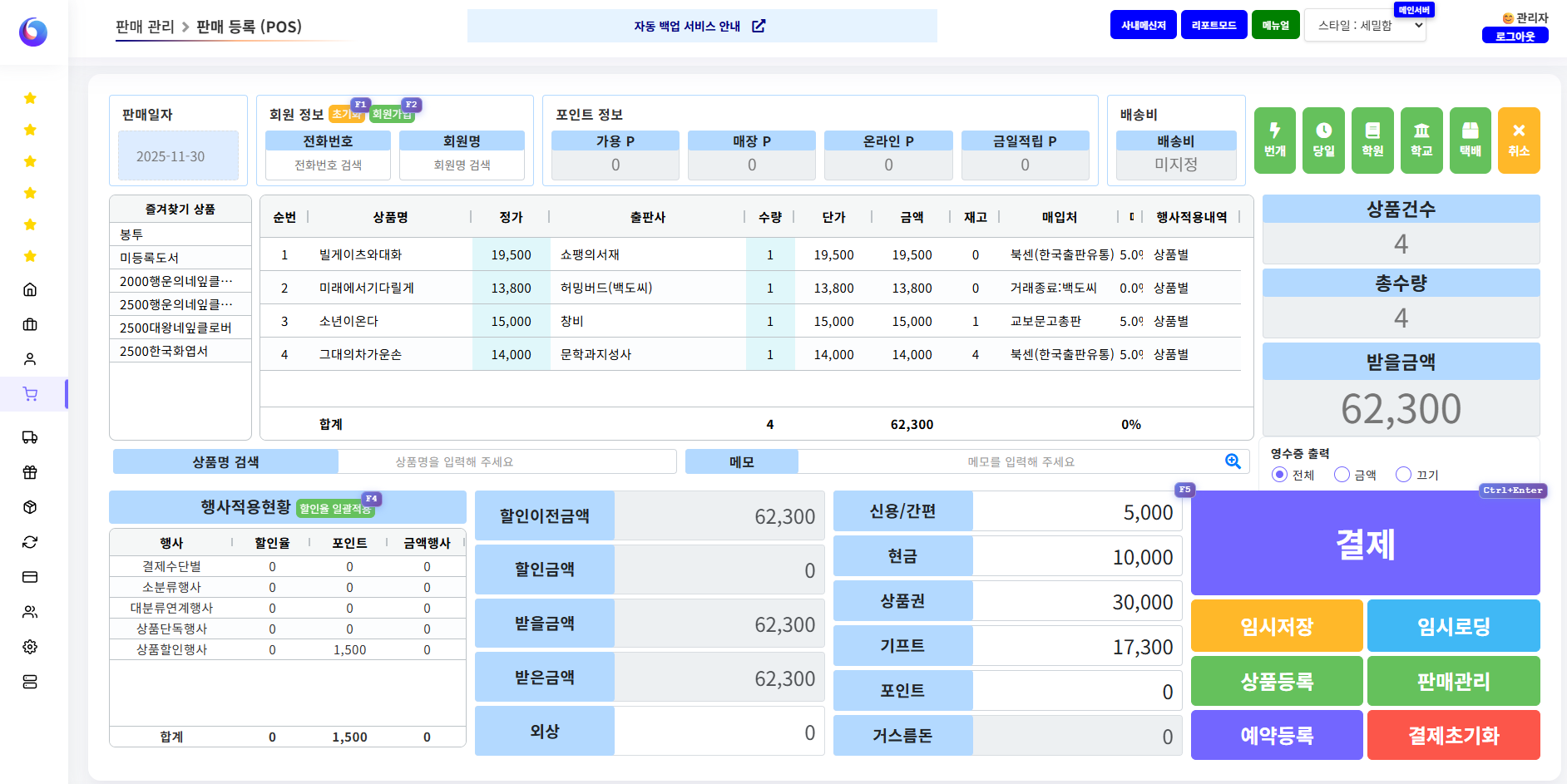1567x784 pixels.
Task: Click 판매 관리 in the breadcrumb
Action: pos(145,27)
